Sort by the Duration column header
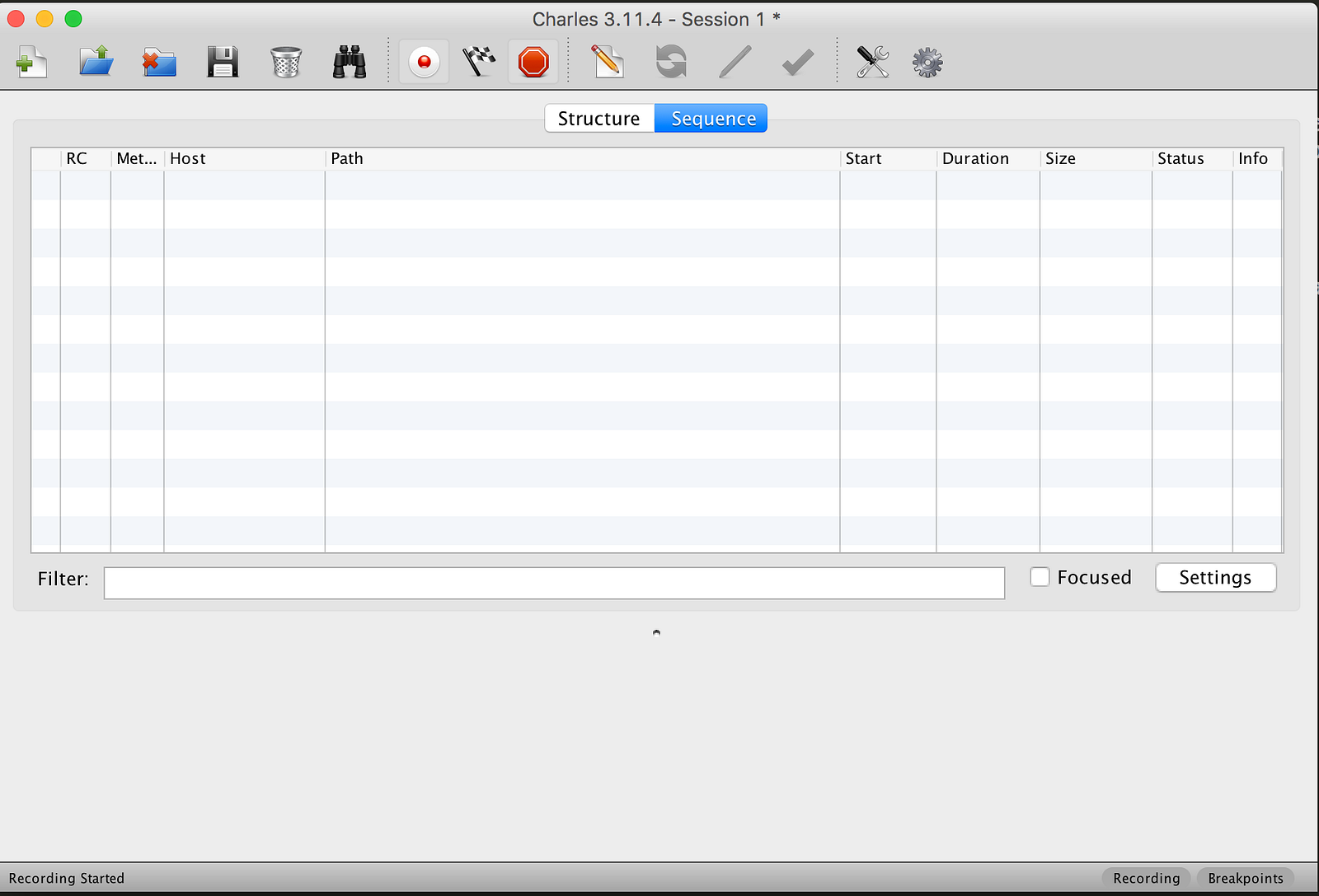 [x=988, y=159]
